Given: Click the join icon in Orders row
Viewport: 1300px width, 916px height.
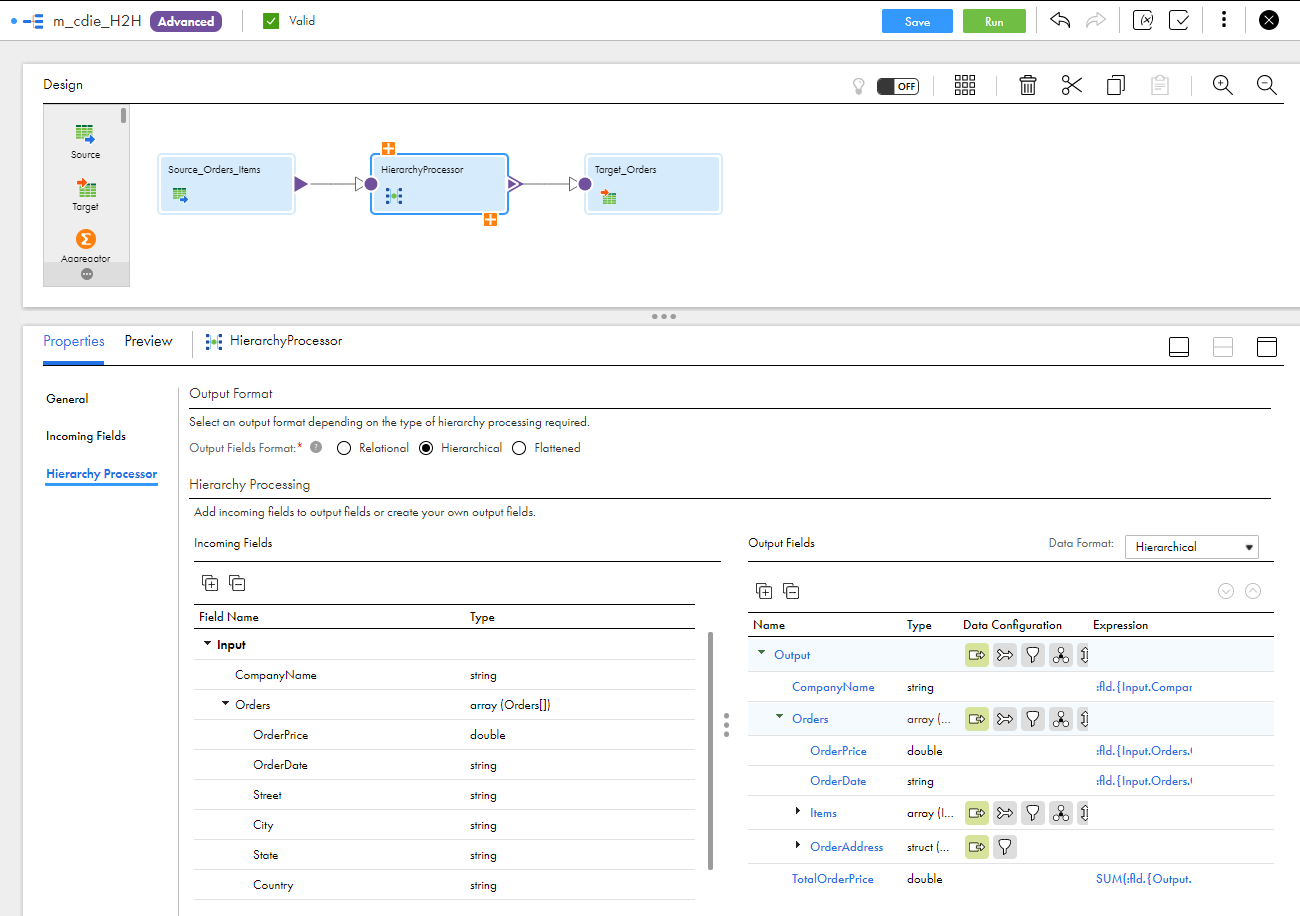Looking at the screenshot, I should (x=1005, y=719).
